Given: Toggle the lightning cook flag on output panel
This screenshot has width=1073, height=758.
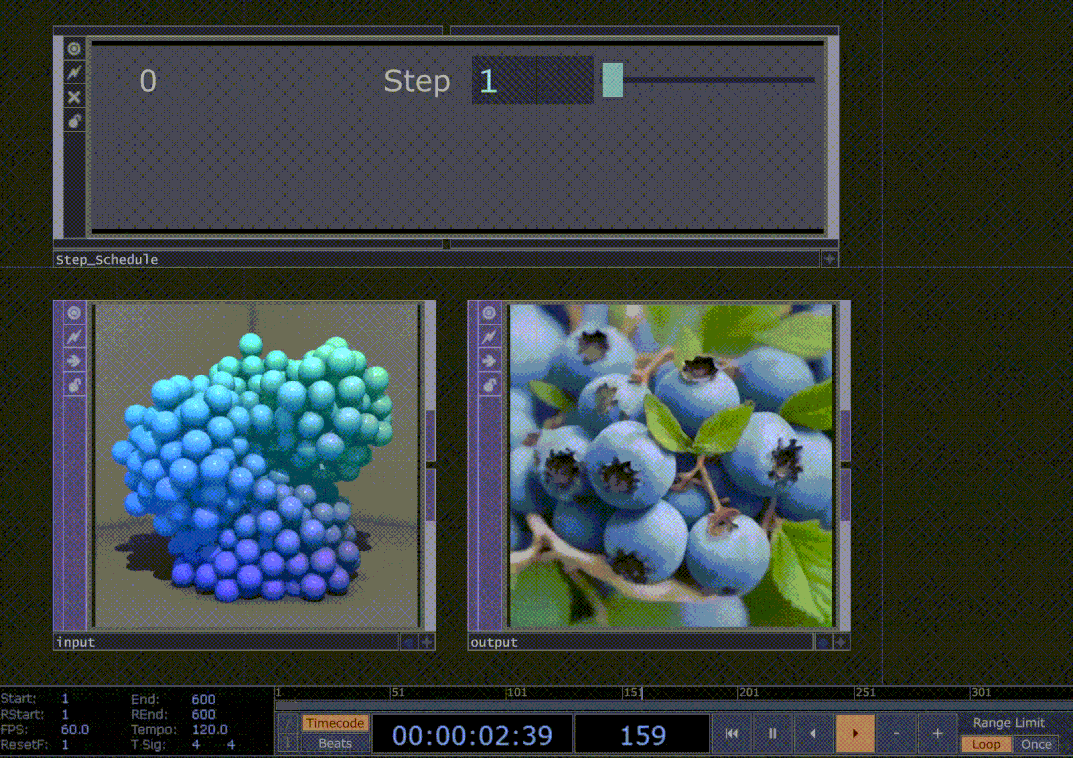Looking at the screenshot, I should coord(489,337).
